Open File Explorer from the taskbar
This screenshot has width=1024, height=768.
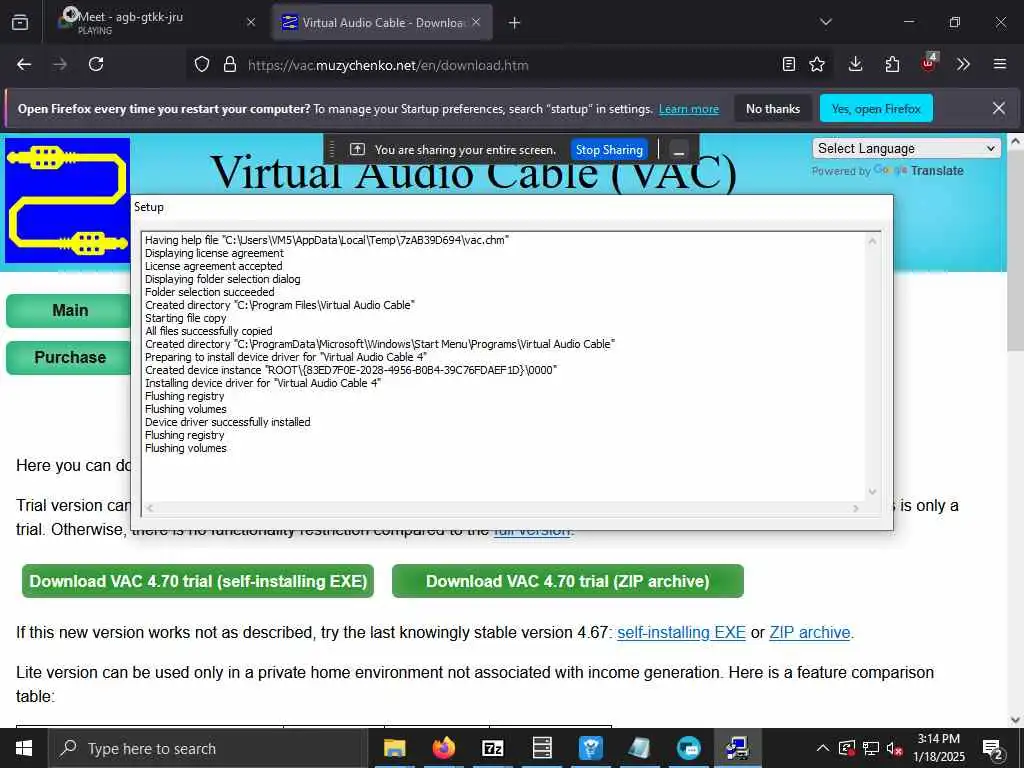394,748
